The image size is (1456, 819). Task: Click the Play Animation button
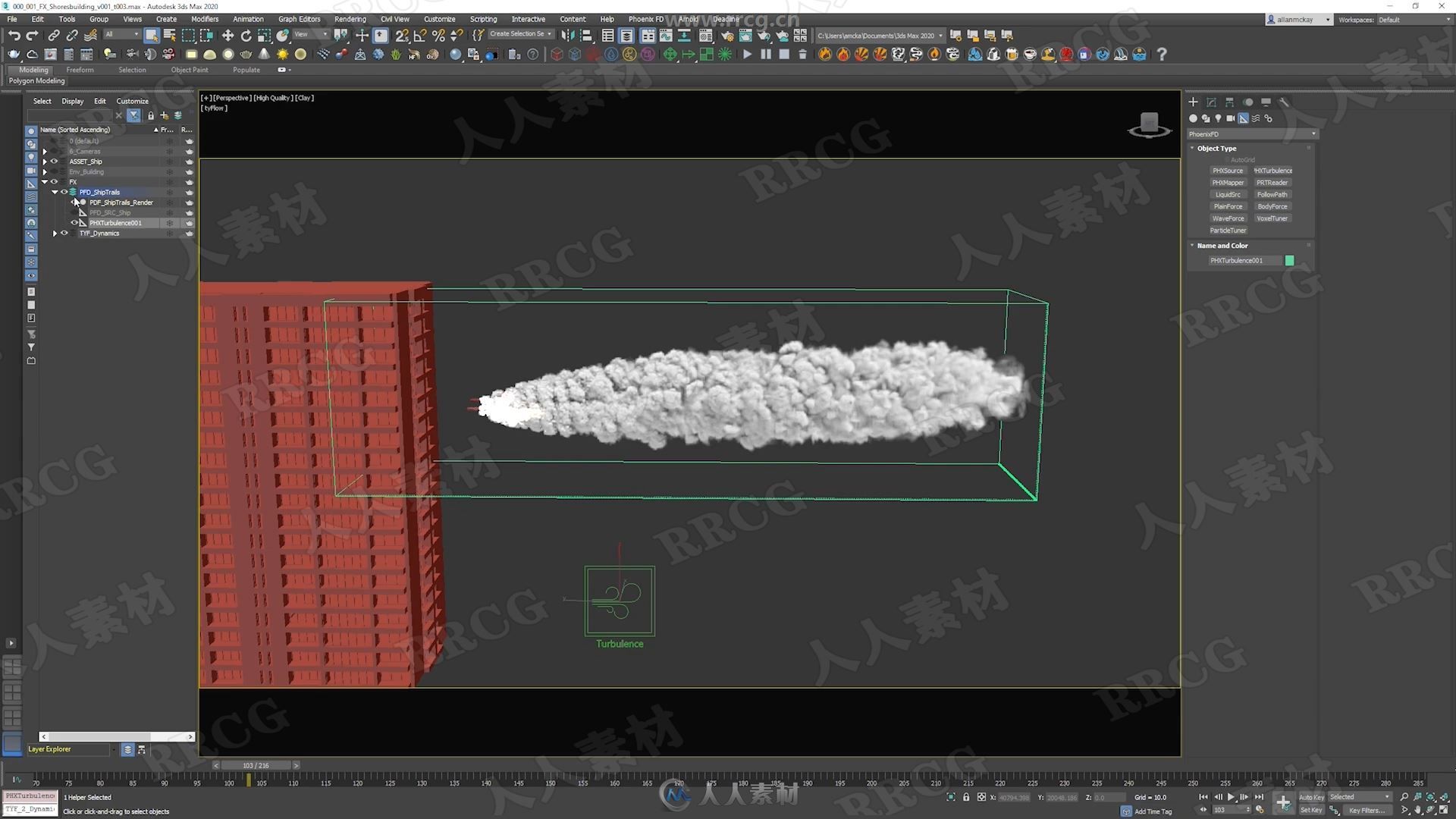click(x=1231, y=797)
